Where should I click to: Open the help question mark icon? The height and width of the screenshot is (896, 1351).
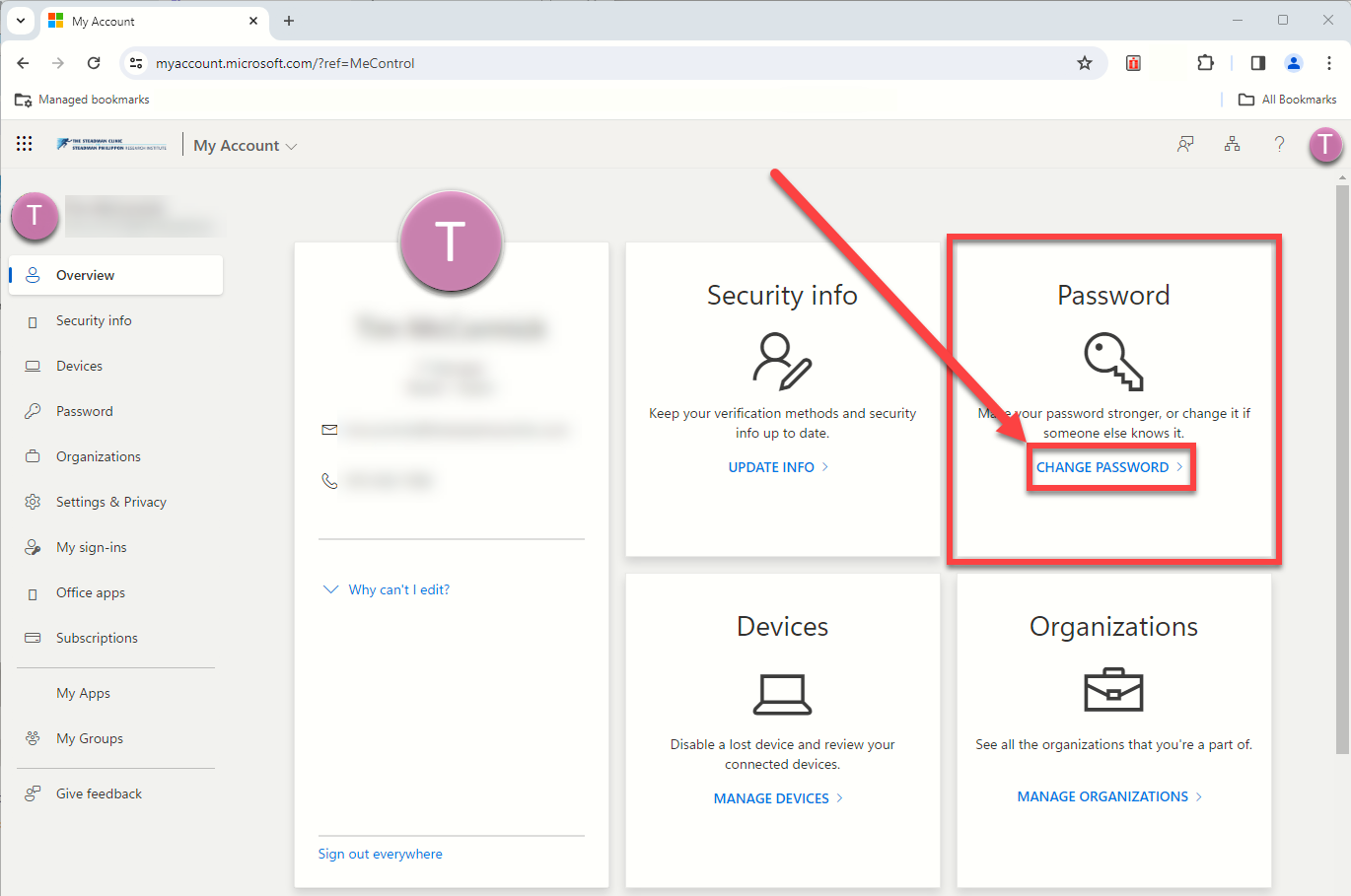pyautogui.click(x=1279, y=145)
